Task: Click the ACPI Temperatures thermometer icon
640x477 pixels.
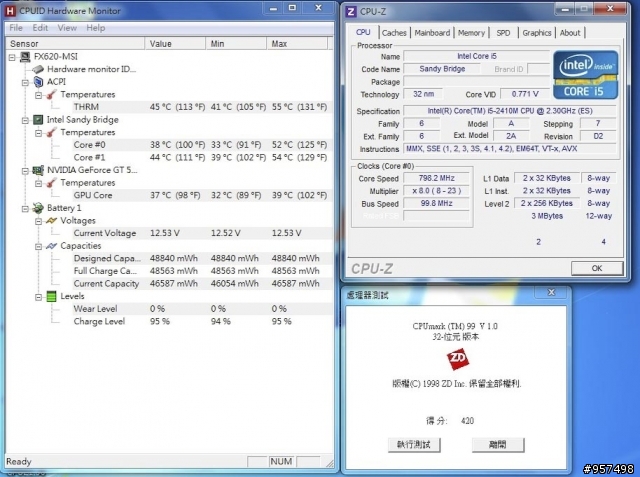Action: click(51, 94)
